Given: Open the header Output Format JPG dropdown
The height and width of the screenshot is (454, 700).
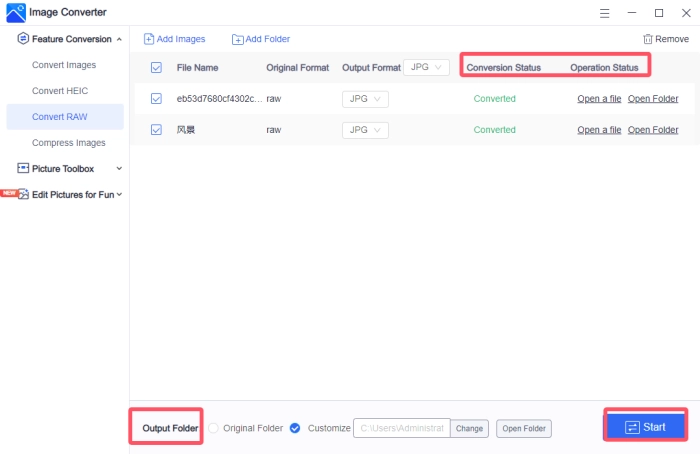Looking at the screenshot, I should pyautogui.click(x=427, y=68).
